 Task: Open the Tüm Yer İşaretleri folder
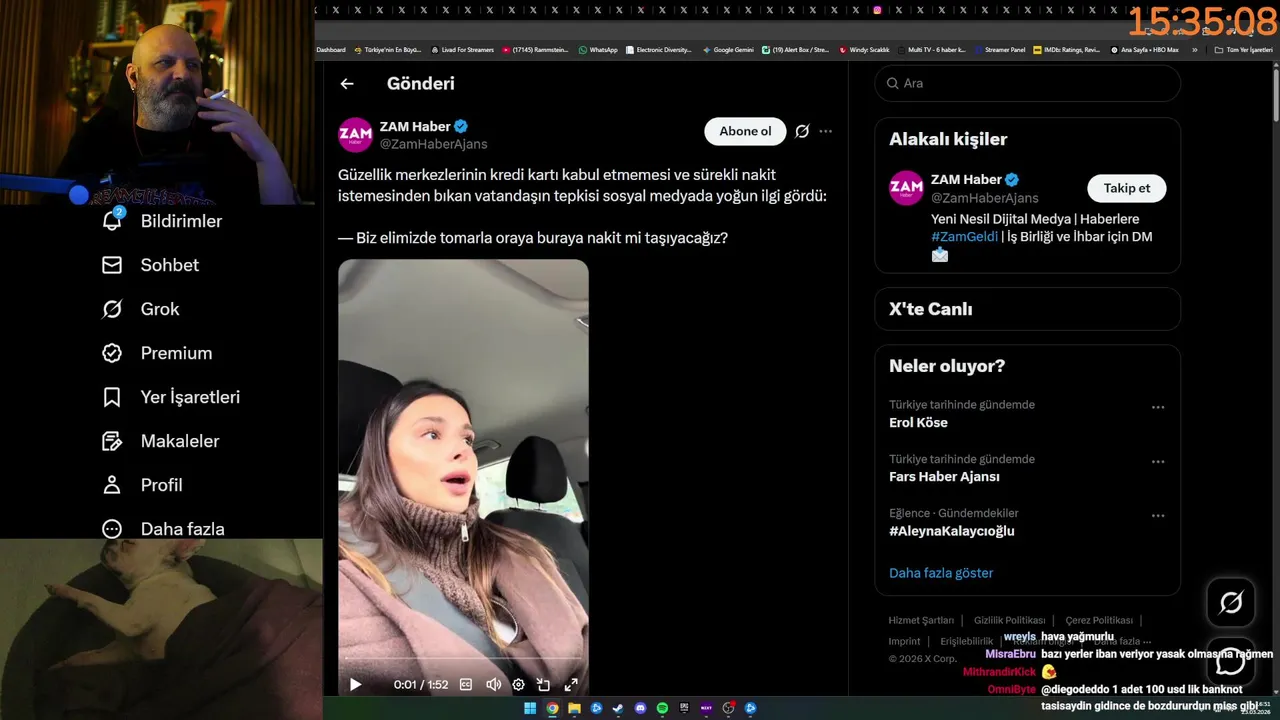pos(1243,50)
